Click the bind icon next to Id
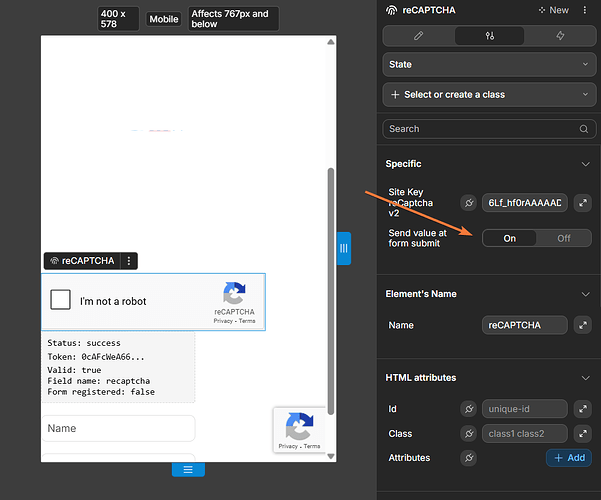Screen dimensions: 601x500 coord(469,409)
